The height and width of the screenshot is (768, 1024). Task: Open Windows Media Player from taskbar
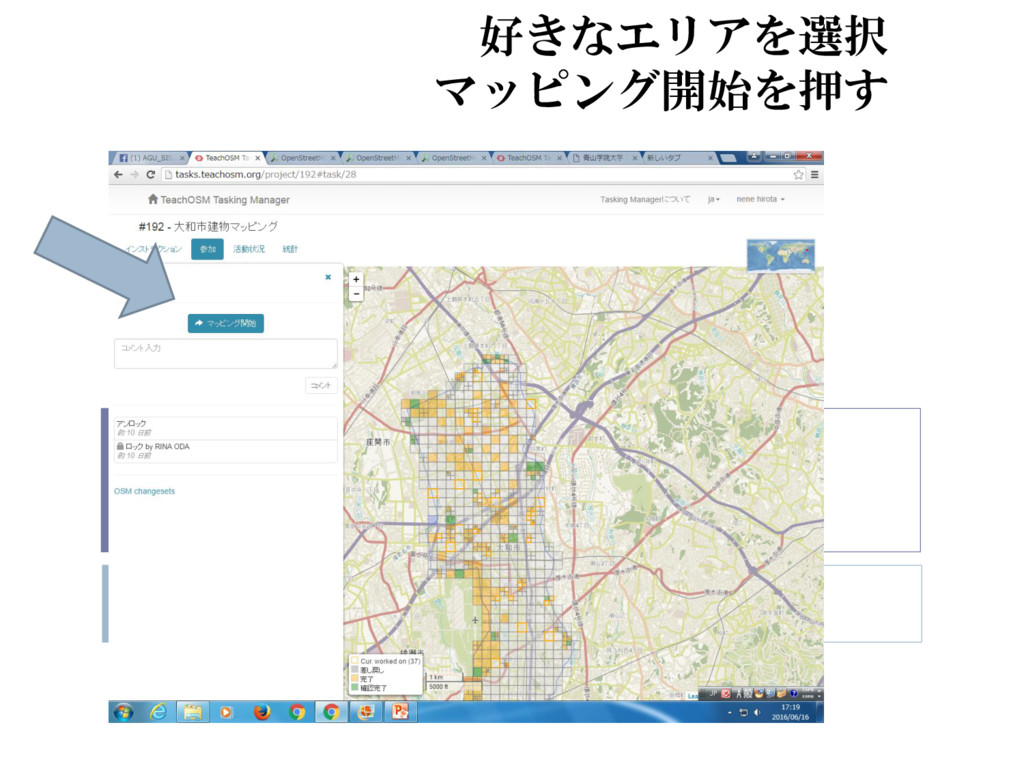tap(226, 712)
